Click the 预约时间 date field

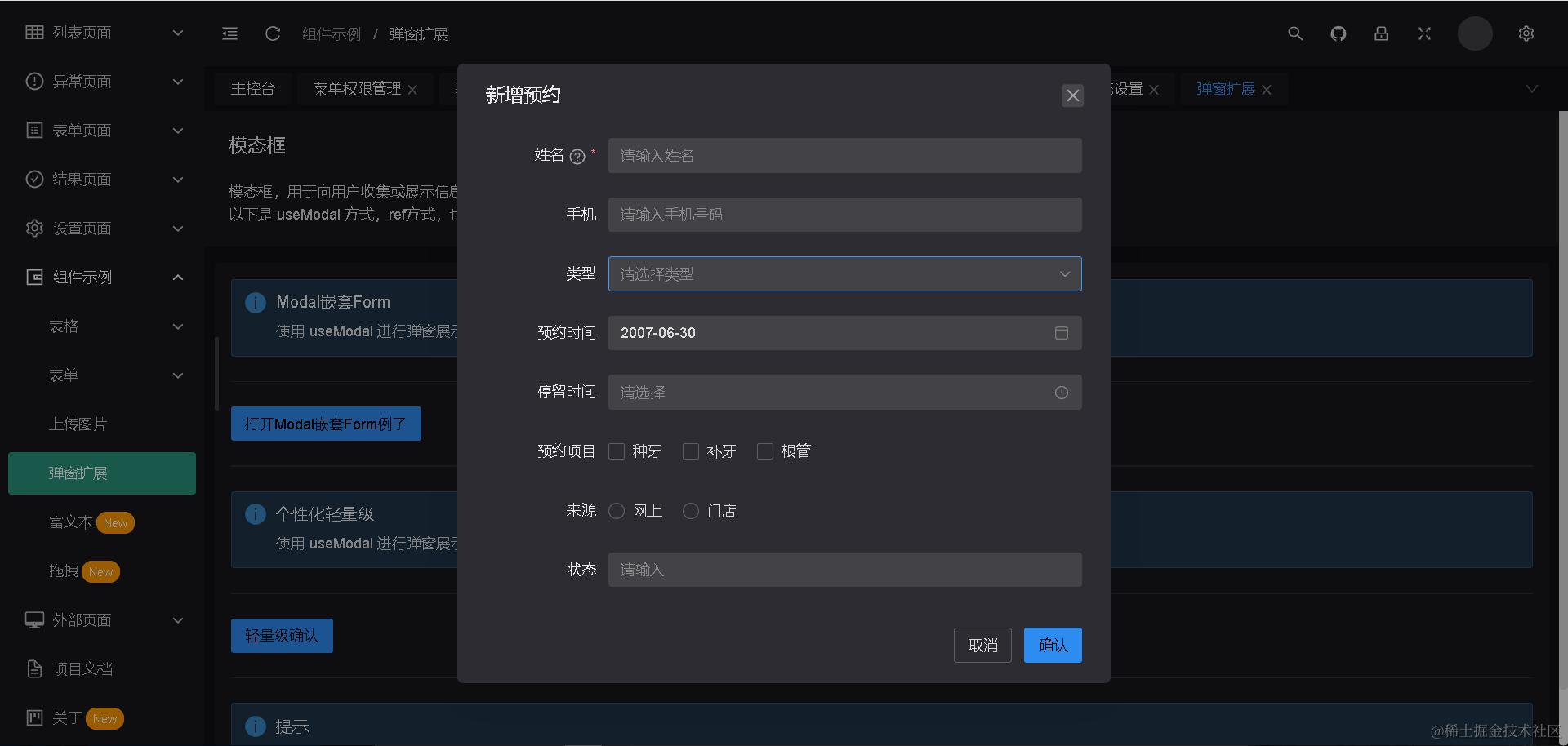tap(845, 333)
